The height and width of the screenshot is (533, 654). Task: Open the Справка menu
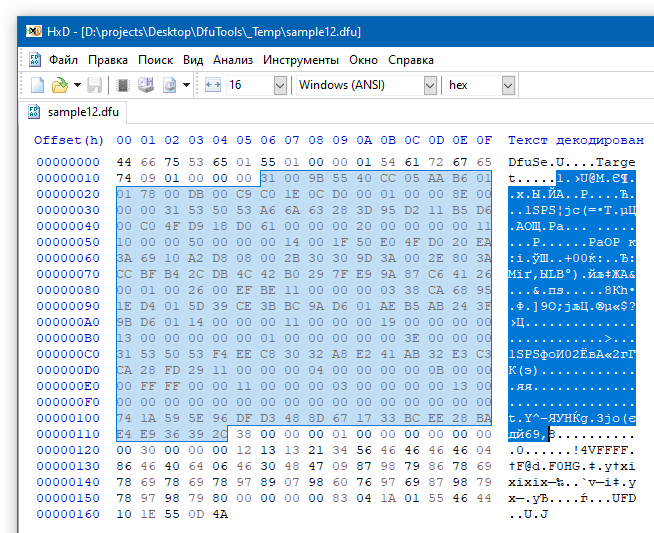(411, 60)
